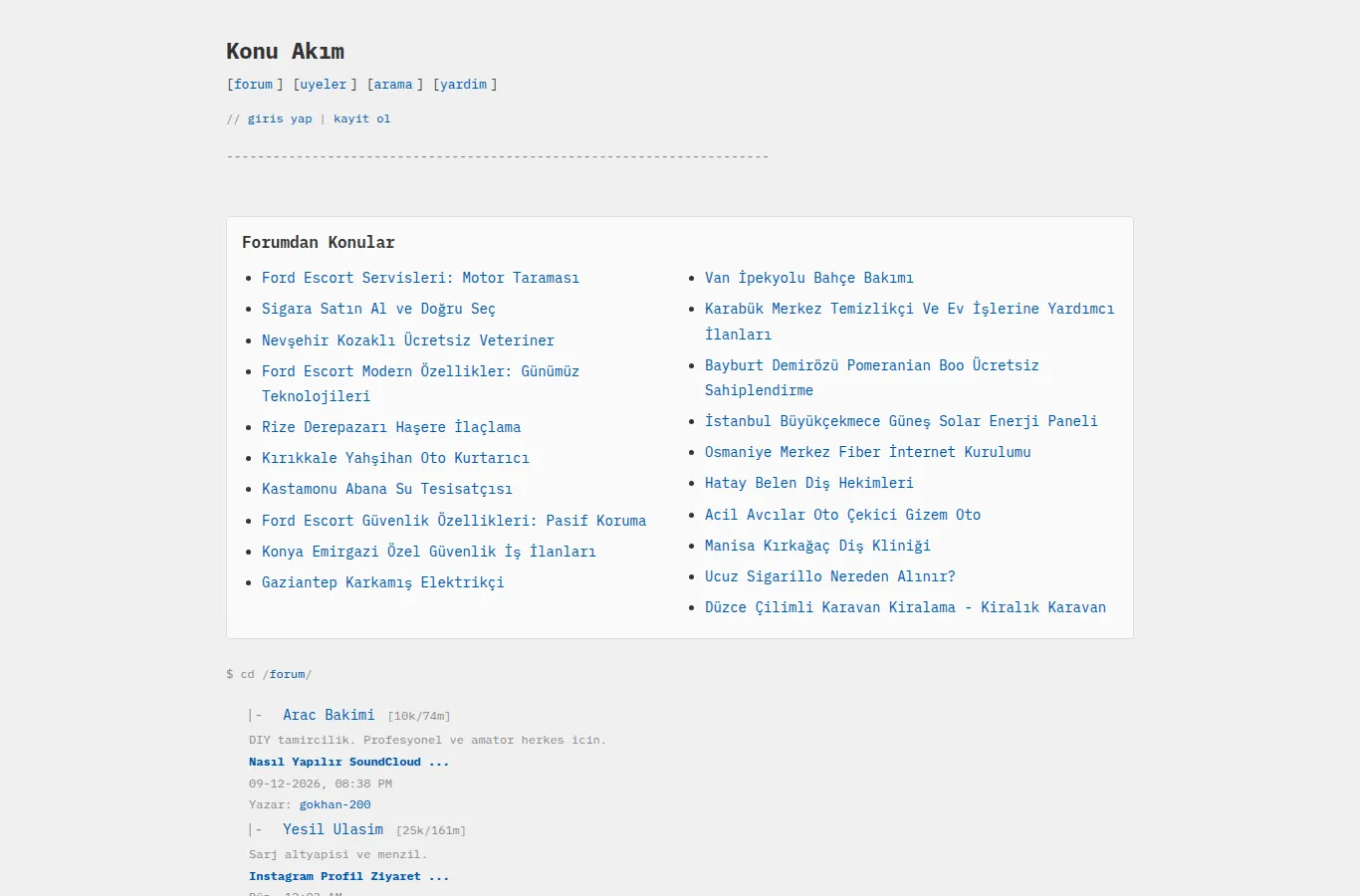Open Nasıl Yapılır SoundCloud latest post
1360x896 pixels.
point(349,762)
